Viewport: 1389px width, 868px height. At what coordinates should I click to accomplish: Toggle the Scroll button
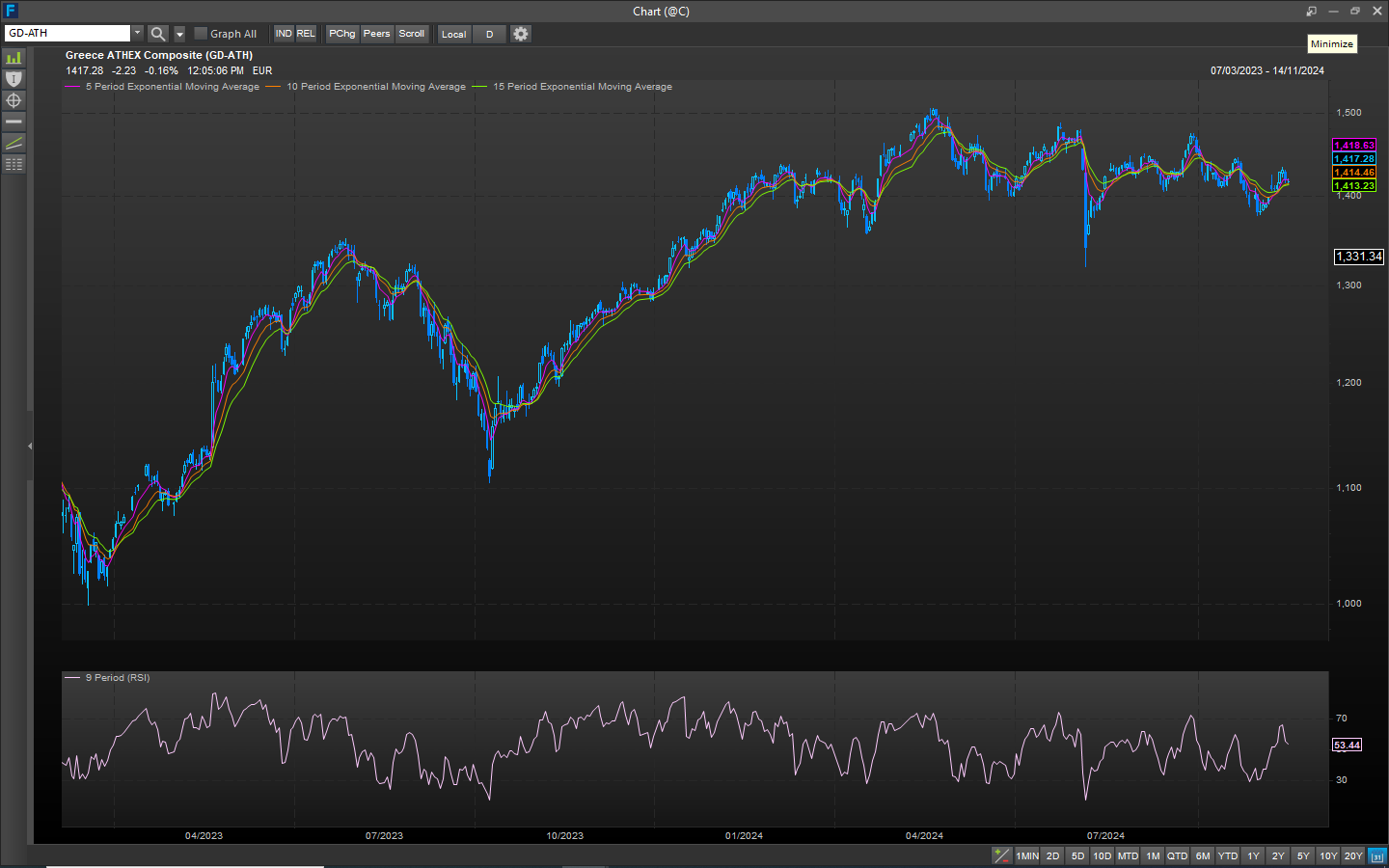pos(412,34)
